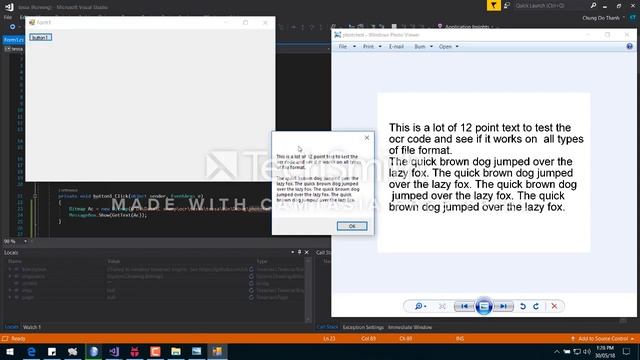Open the File menu in Visual Studio
The width and height of the screenshot is (640, 360).
pyautogui.click(x=8, y=18)
